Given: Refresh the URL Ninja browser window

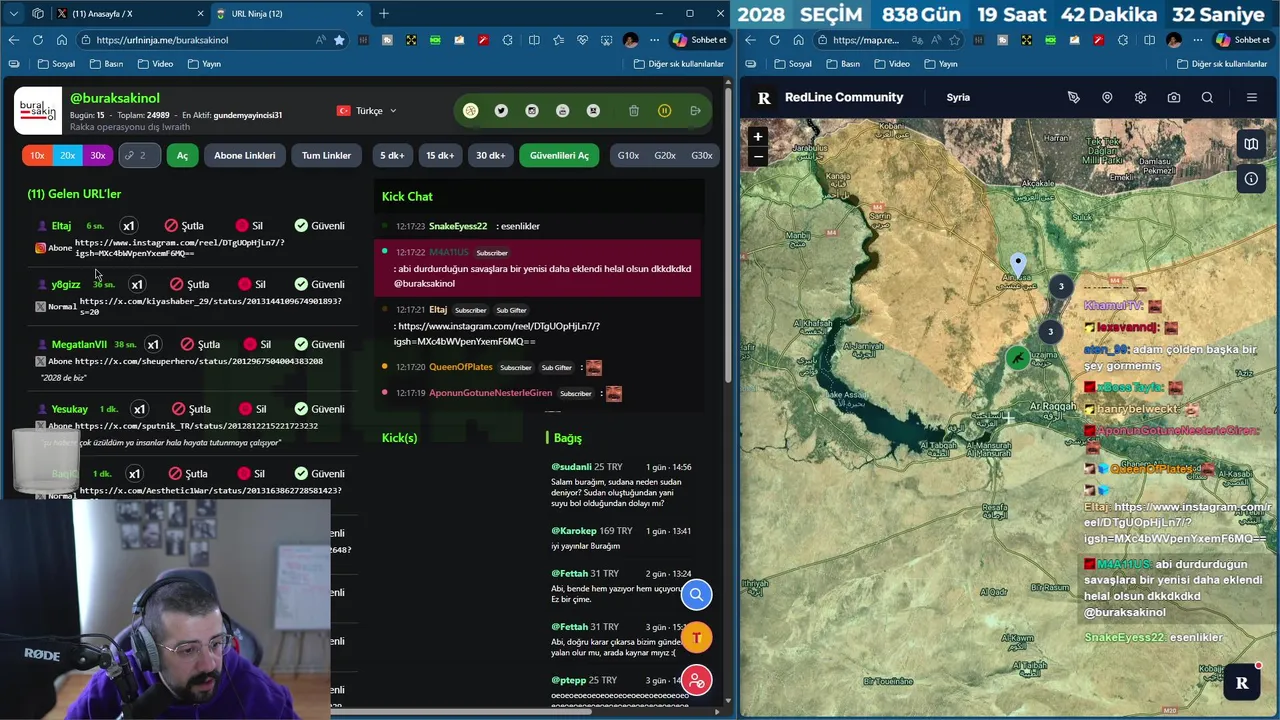Looking at the screenshot, I should (x=37, y=40).
